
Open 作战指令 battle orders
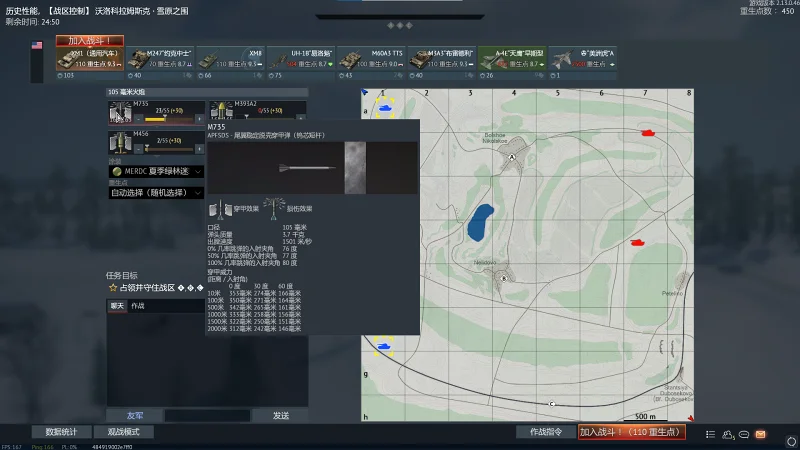546,432
